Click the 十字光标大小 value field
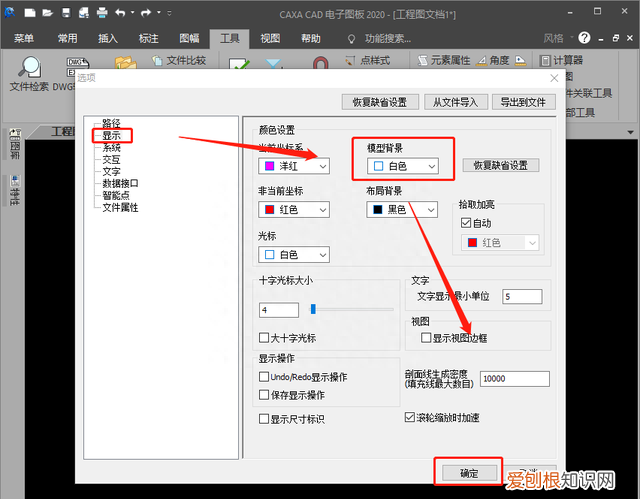The width and height of the screenshot is (640, 499). (279, 310)
